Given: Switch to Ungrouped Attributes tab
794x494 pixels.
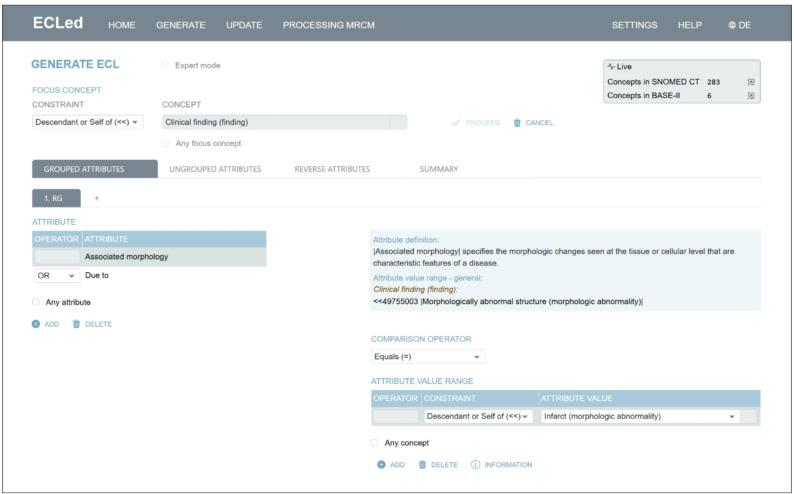Looking at the screenshot, I should [215, 169].
